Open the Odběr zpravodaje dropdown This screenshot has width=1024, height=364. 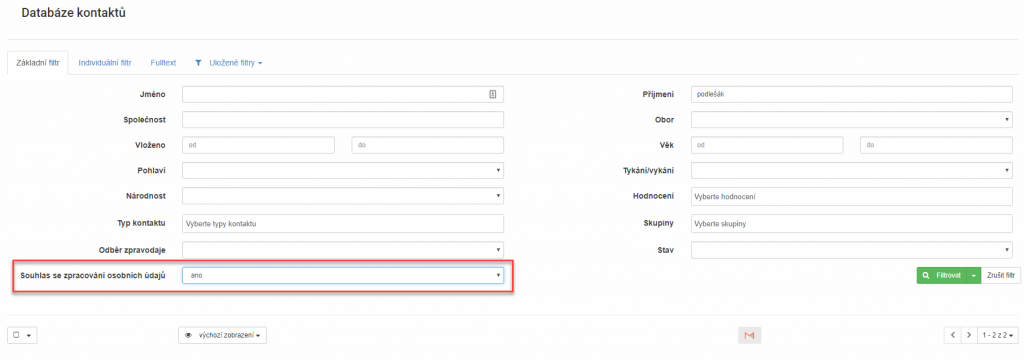343,250
